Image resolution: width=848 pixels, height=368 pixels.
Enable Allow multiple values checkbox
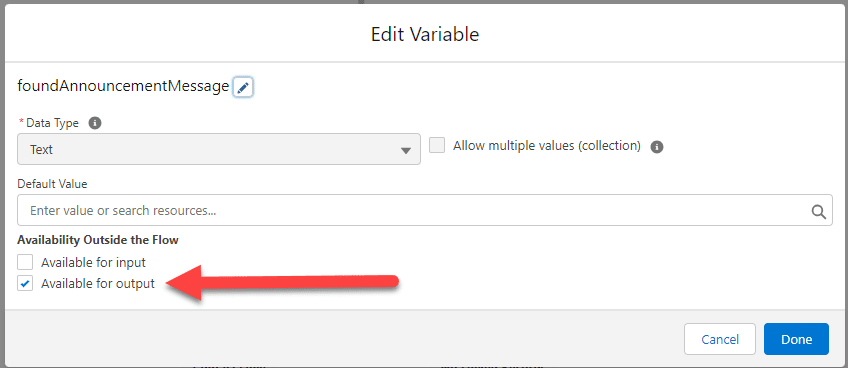(437, 146)
